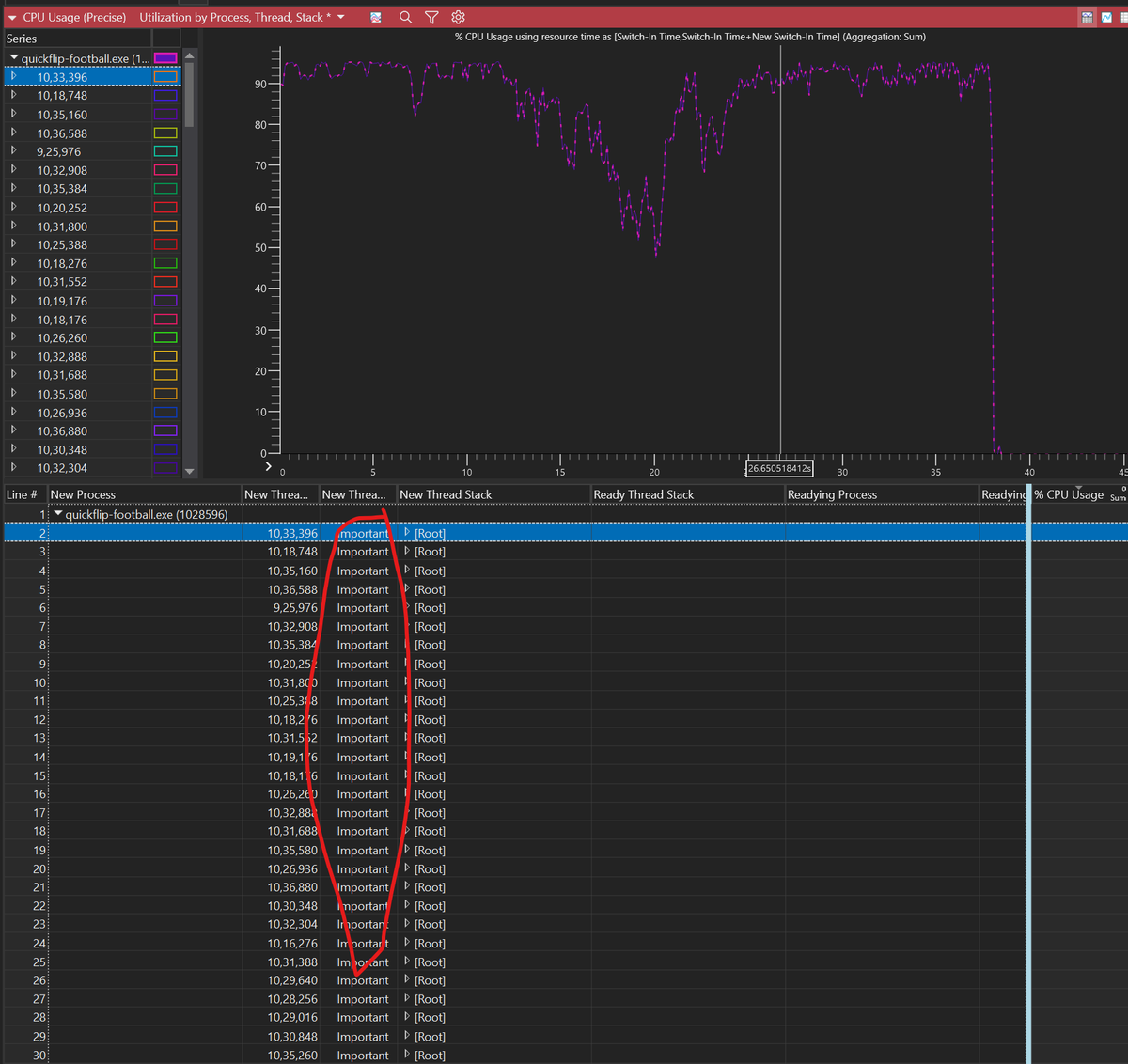This screenshot has height=1064, width=1128.
Task: Change color swatch of series 10,36,588
Action: pos(165,133)
